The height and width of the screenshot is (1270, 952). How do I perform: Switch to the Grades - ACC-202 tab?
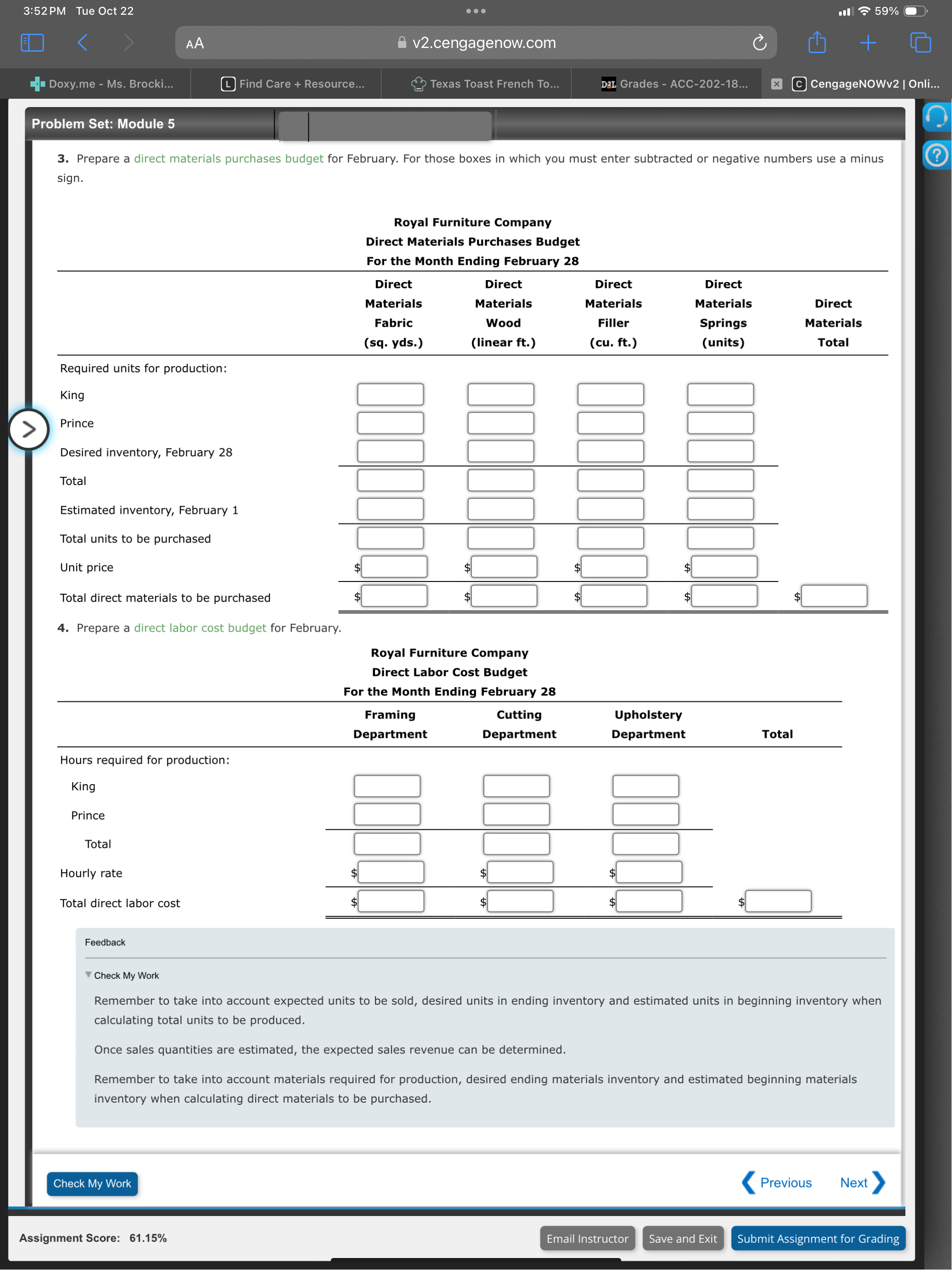coord(674,84)
